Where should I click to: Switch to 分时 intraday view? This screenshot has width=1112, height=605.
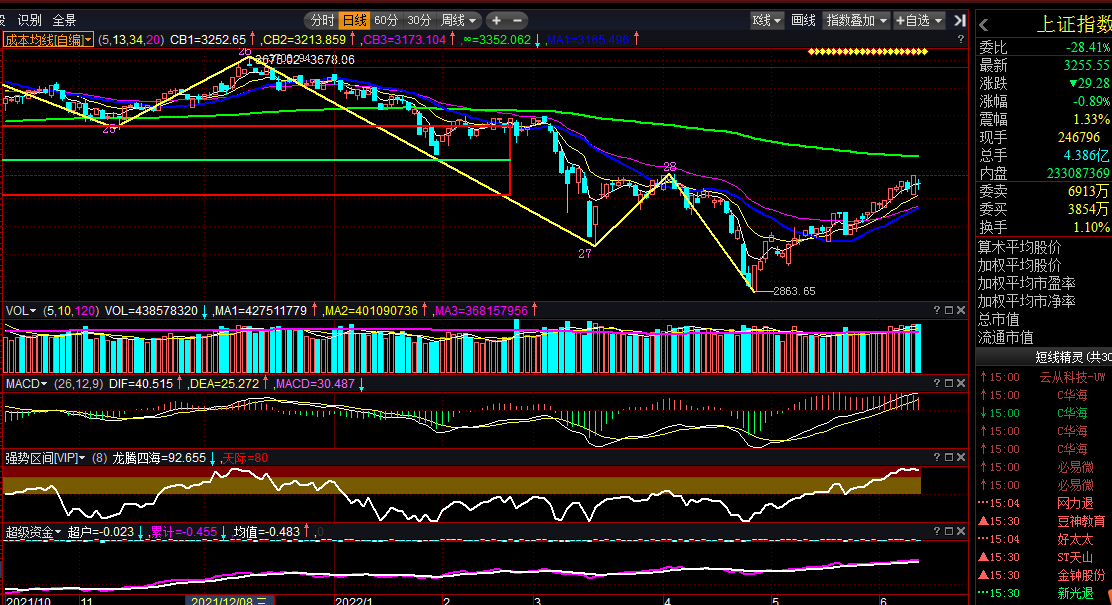[322, 21]
